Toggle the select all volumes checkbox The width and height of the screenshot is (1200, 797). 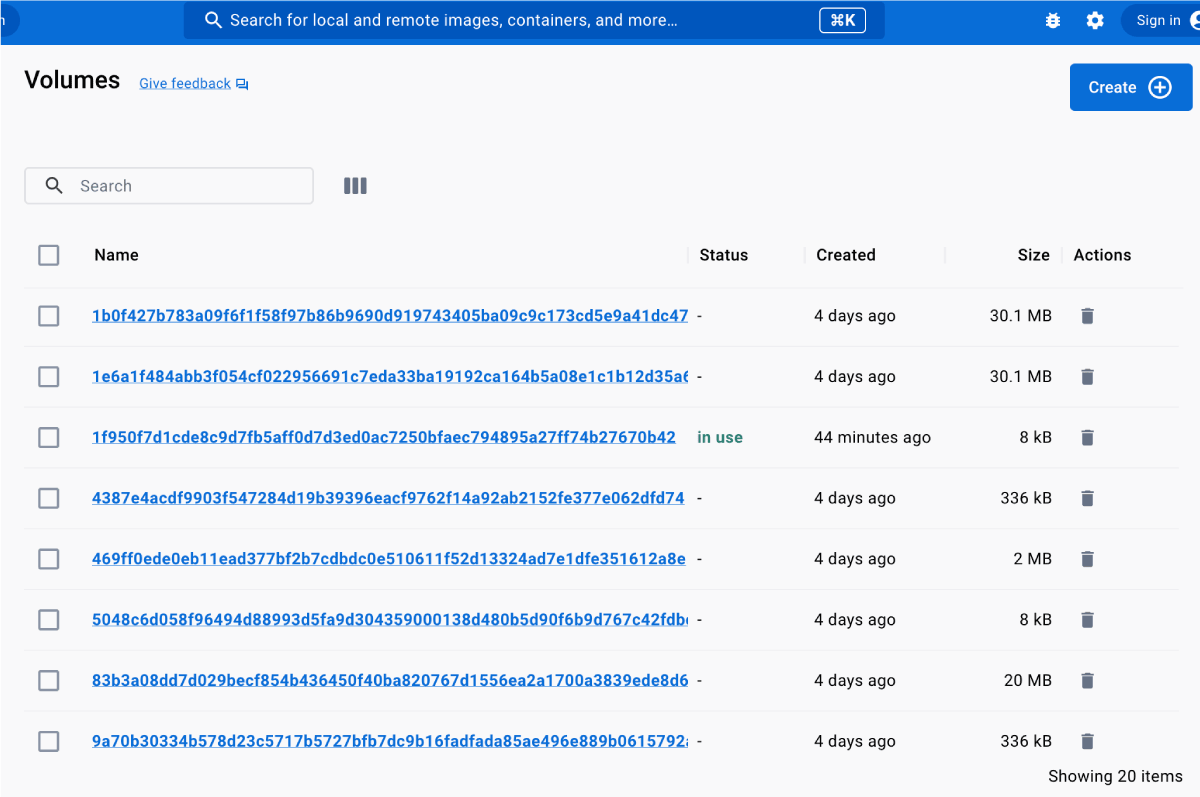click(49, 255)
